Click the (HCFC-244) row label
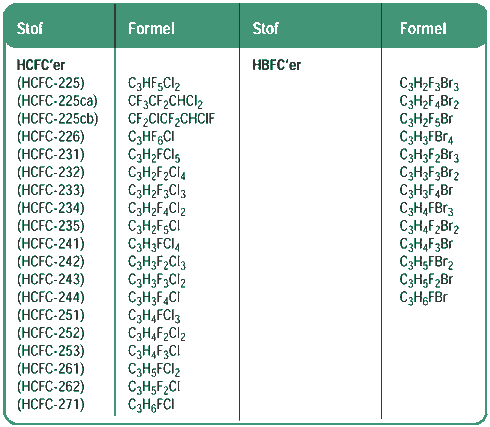Viewport: 490px width, 427px height. click(51, 297)
